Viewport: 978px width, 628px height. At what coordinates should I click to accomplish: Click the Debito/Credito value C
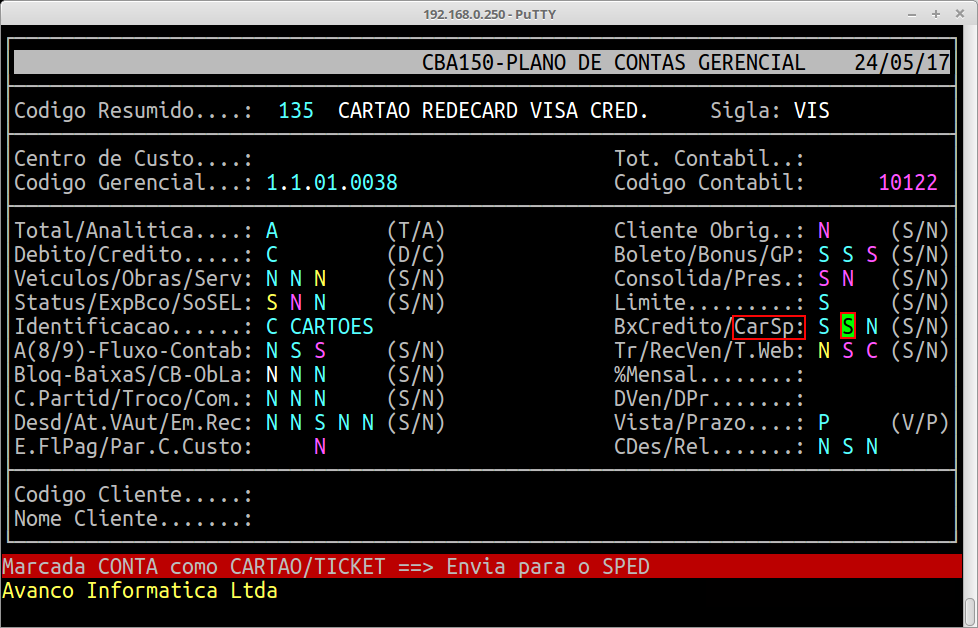[272, 254]
